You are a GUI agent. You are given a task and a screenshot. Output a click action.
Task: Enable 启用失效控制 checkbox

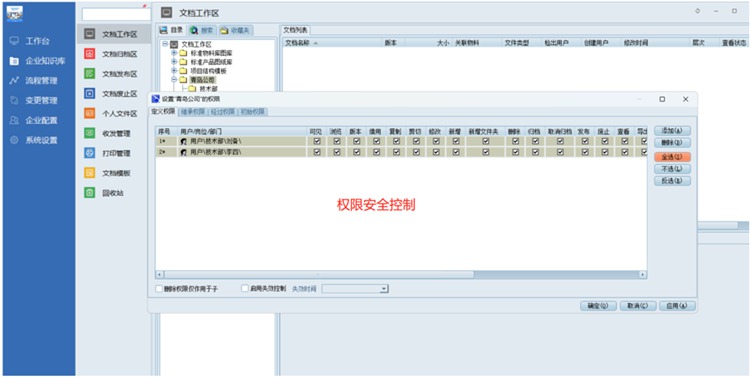click(245, 289)
